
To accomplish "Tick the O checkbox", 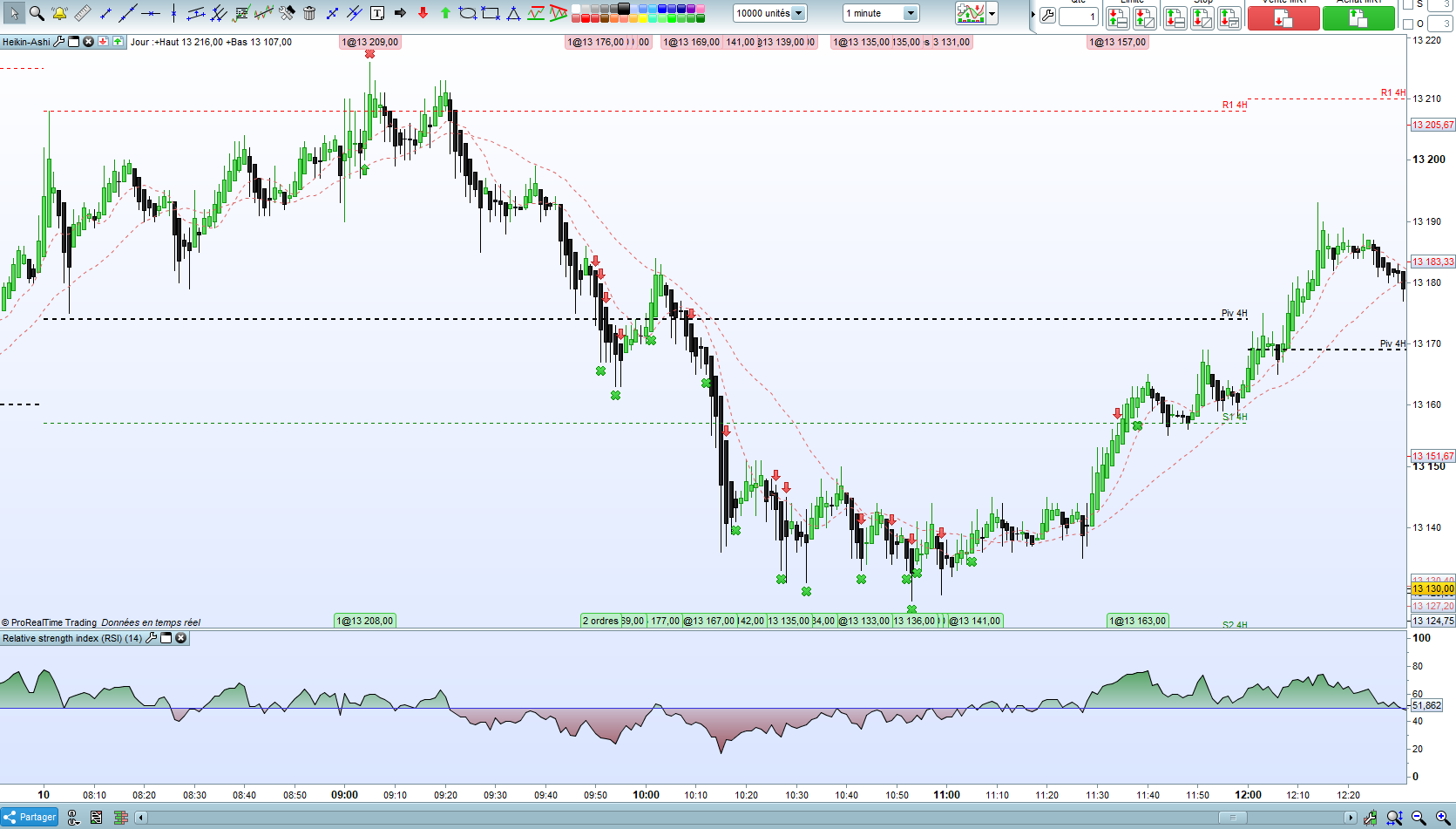I will click(1408, 24).
